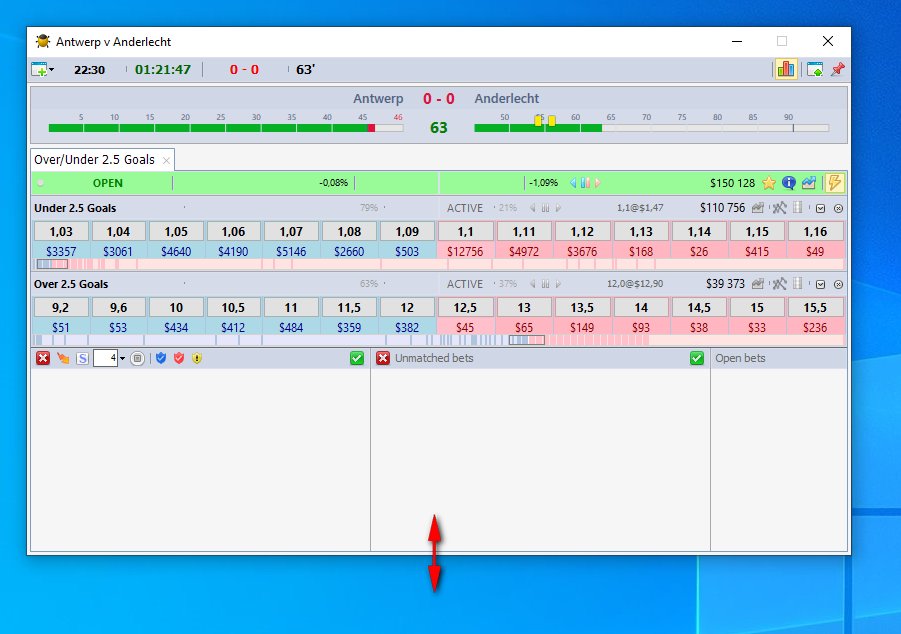Click green checkmark in Unmatched bets panel
This screenshot has height=634, width=901.
tap(697, 358)
